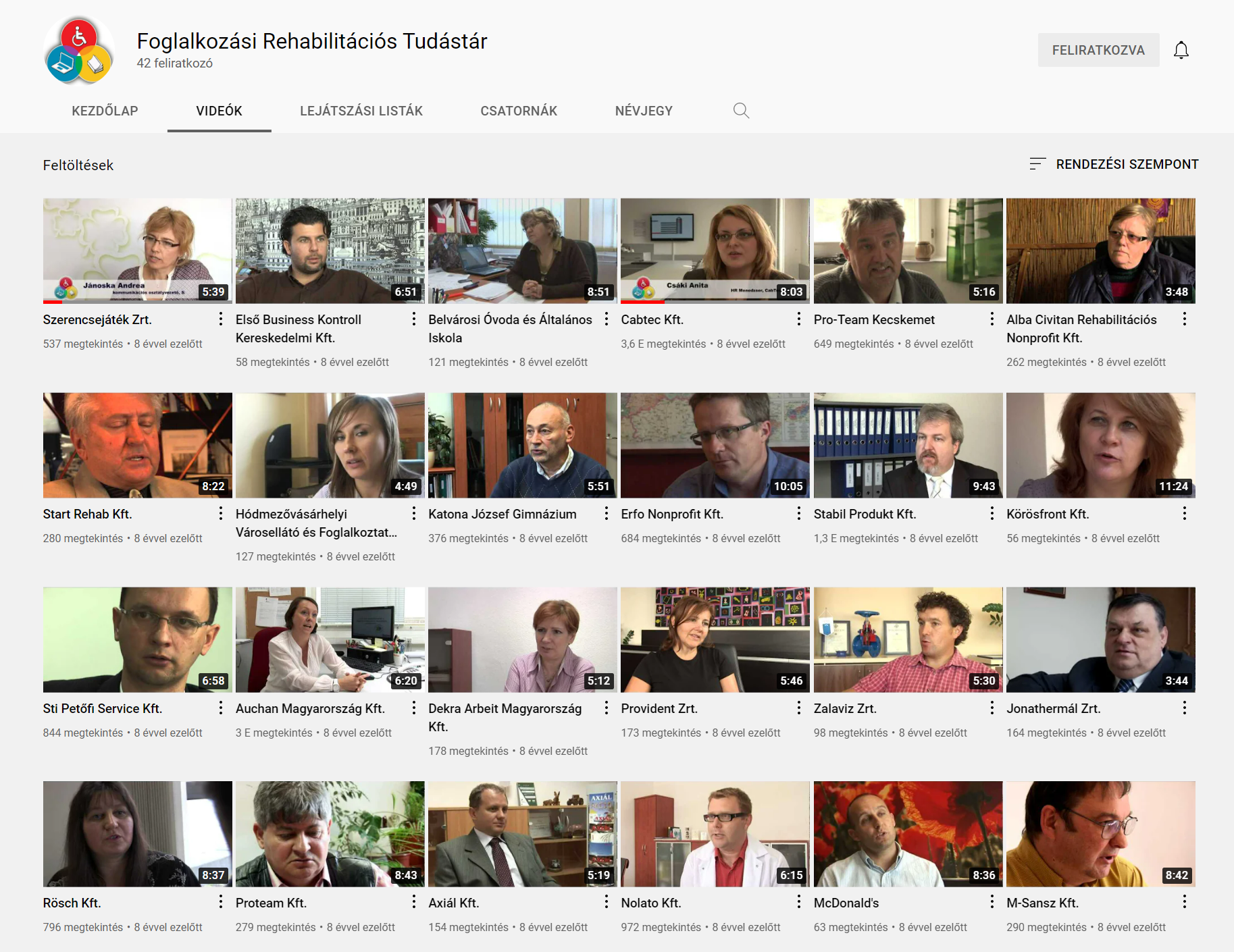Open the RENDEZÉSI SZEMPONT sort dropdown
The height and width of the screenshot is (952, 1234).
coord(1114,164)
